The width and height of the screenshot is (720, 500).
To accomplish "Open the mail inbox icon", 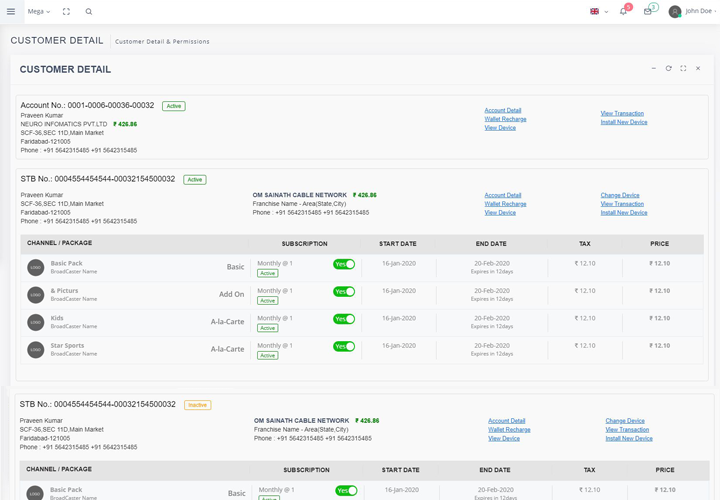I will point(648,12).
